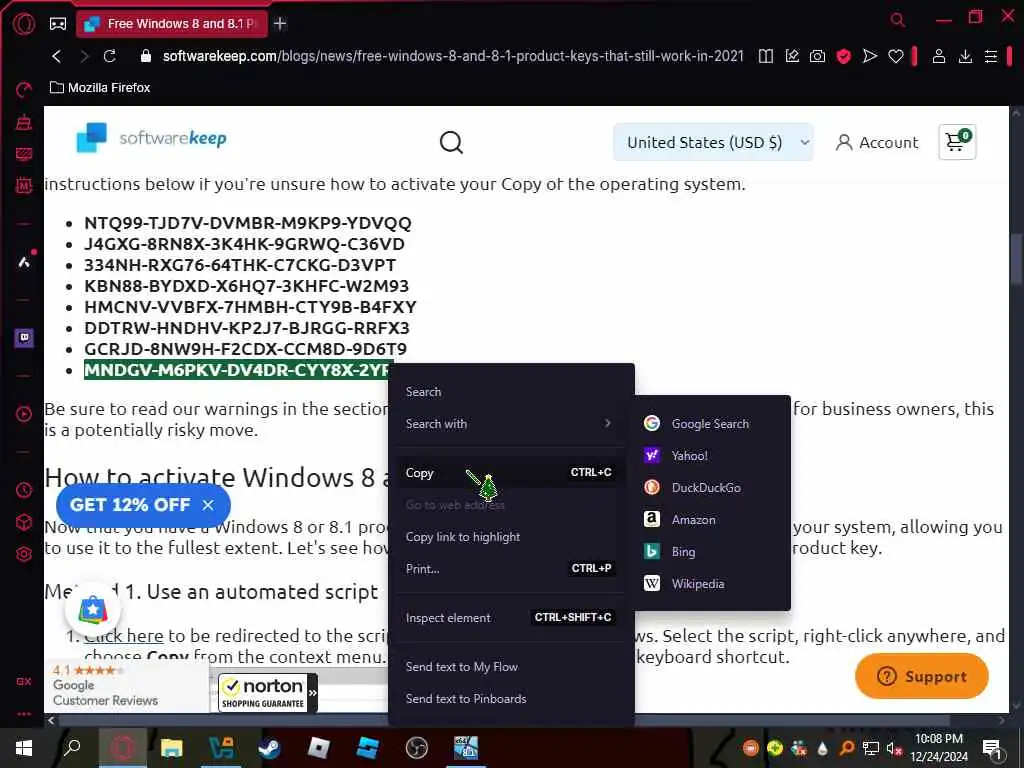Expand the United States (USD $) country selector
Viewport: 1024px width, 768px height.
[713, 142]
